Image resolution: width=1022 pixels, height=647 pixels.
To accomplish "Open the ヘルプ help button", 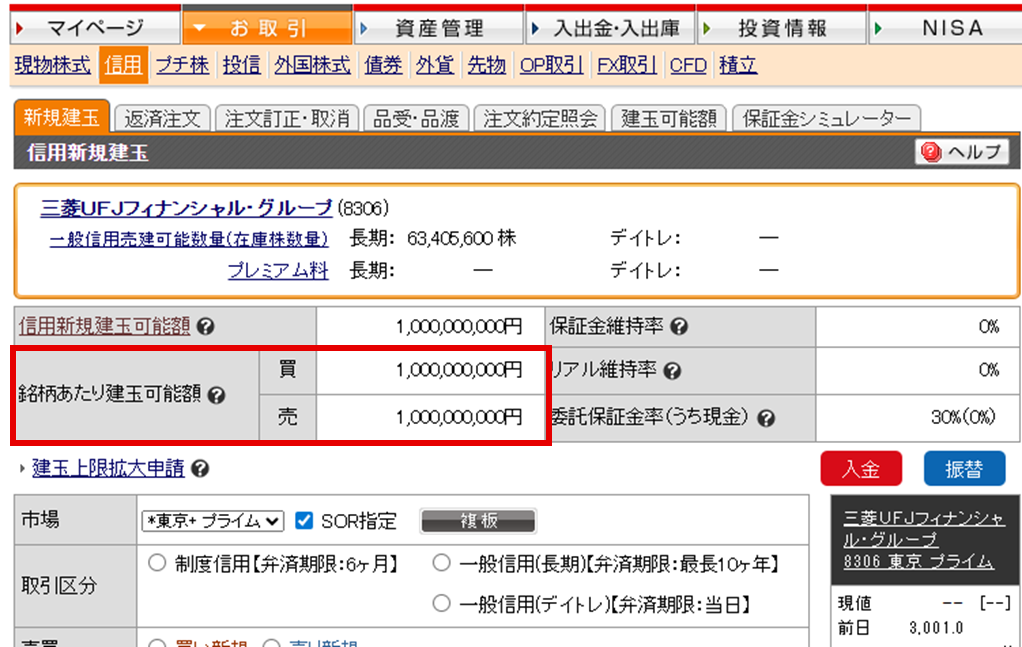I will tap(962, 152).
